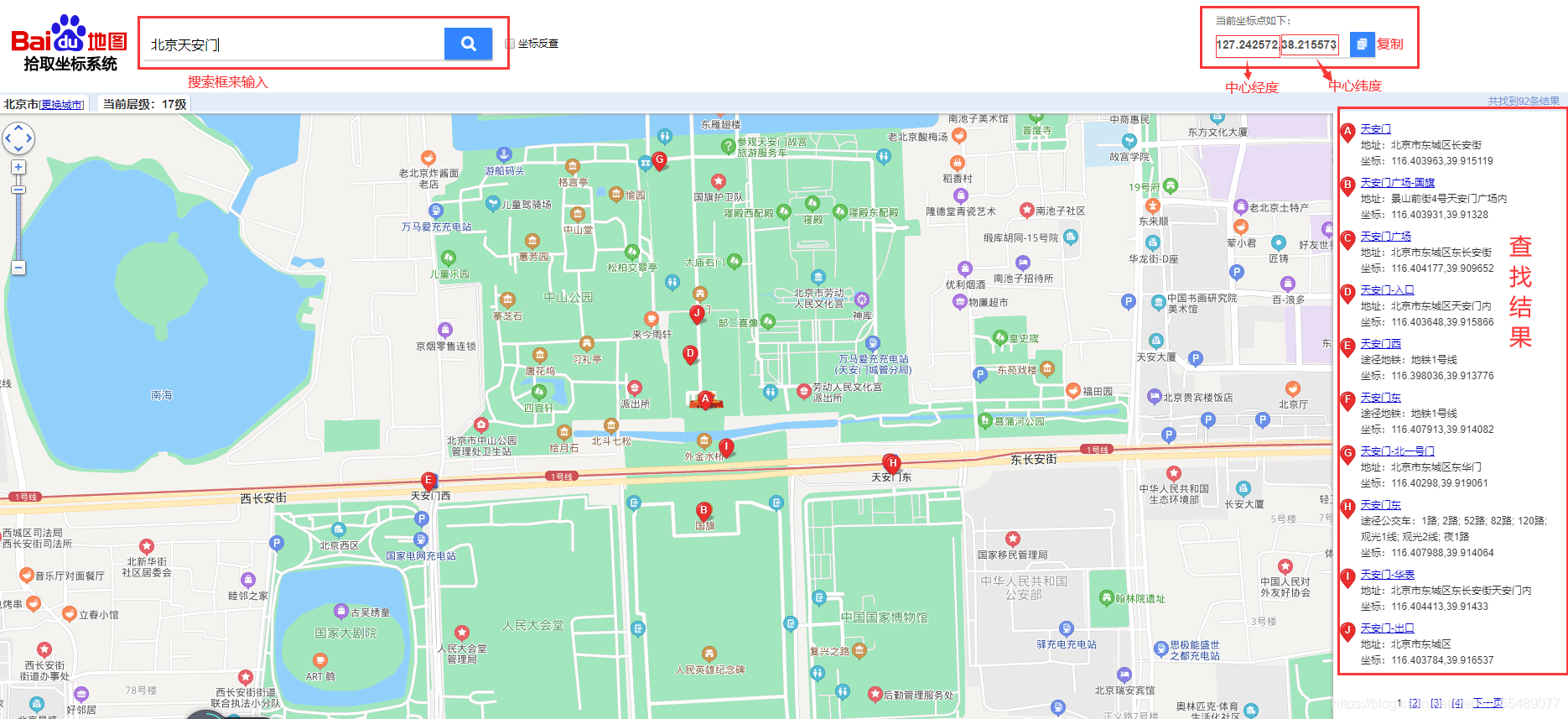Viewport: 1568px width, 719px height.
Task: Click red marker A on the map
Action: (705, 400)
